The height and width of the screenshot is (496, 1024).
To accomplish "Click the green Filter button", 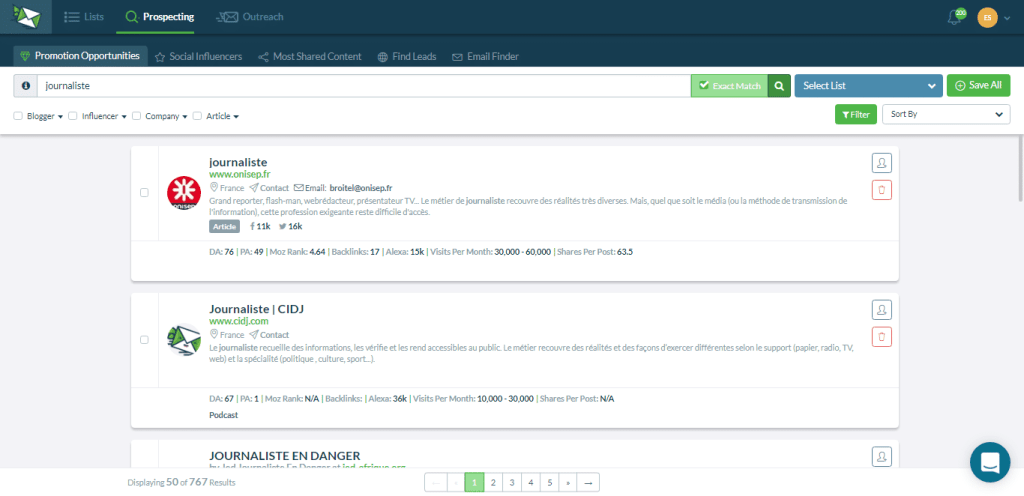I will click(856, 114).
